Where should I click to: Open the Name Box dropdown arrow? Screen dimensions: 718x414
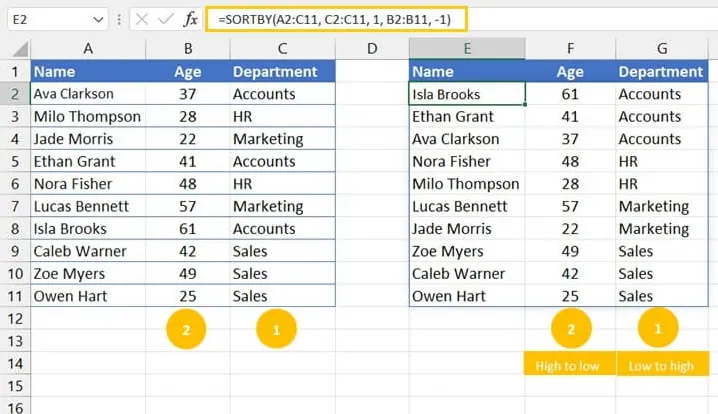[x=98, y=20]
